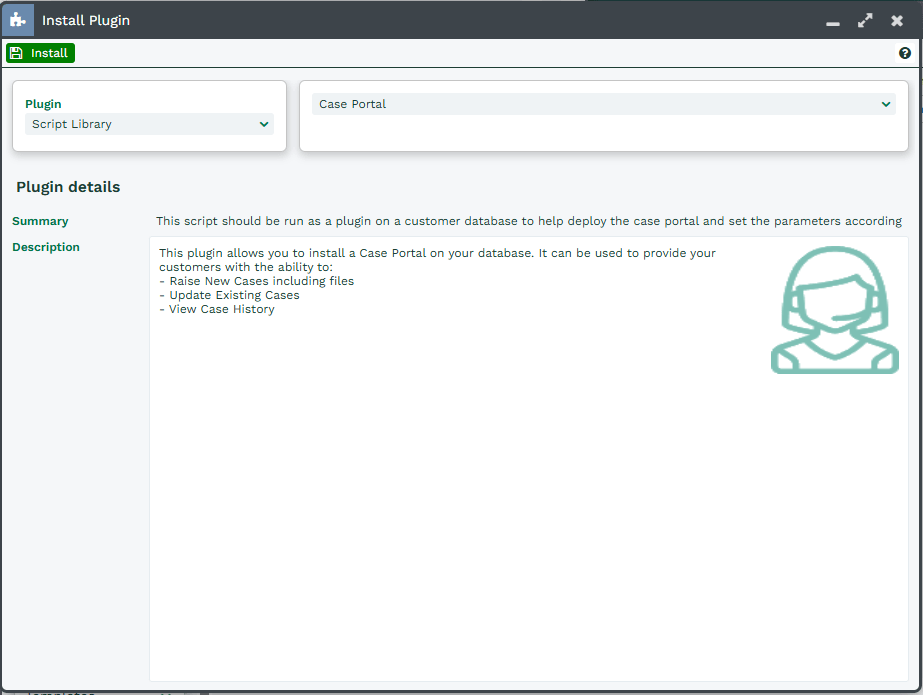Open the Case Portal selection dropdown

coord(604,104)
